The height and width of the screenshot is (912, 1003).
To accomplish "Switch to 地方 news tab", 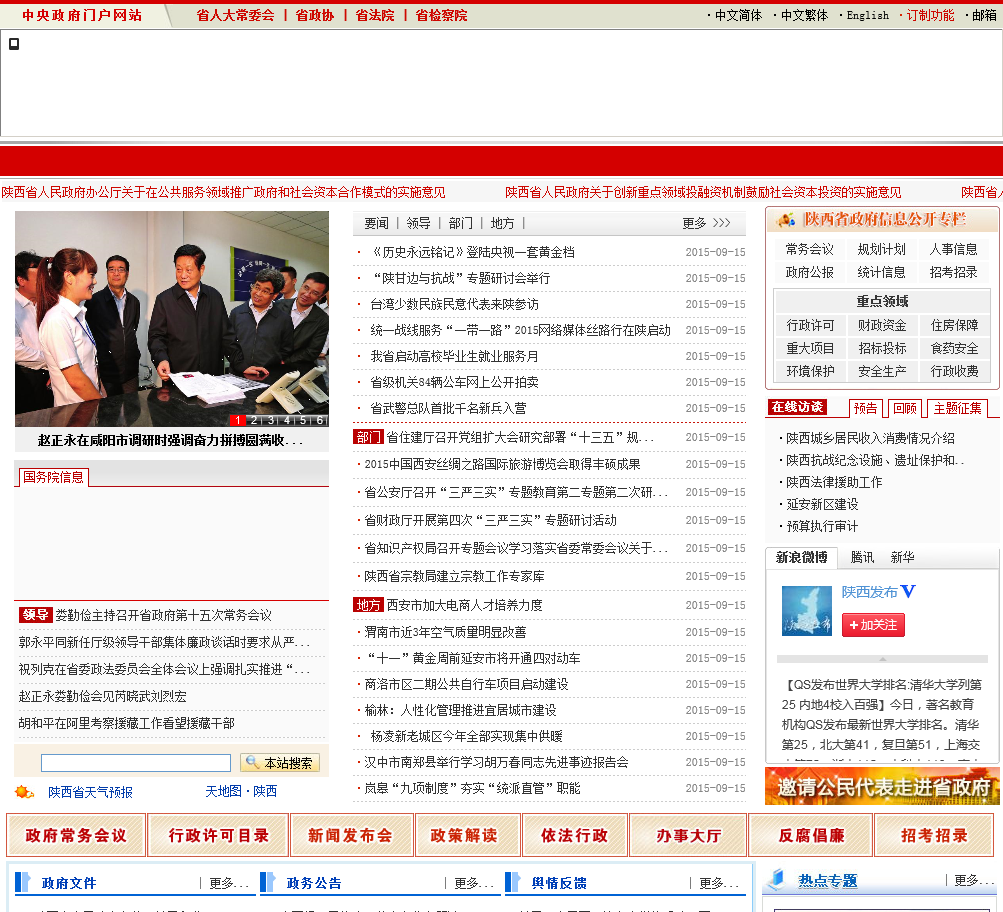I will coord(502,223).
